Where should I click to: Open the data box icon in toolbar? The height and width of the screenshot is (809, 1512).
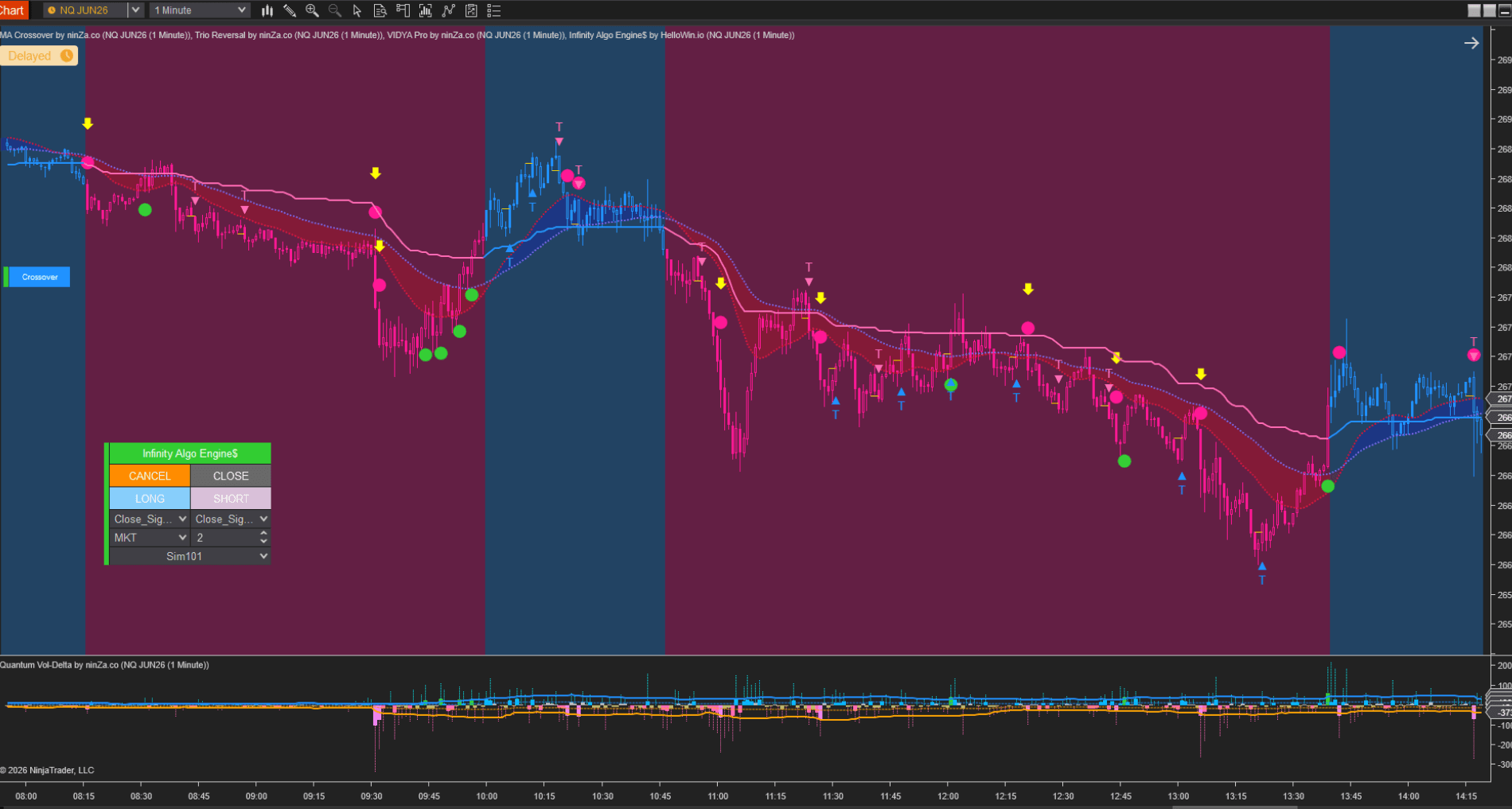[x=380, y=10]
